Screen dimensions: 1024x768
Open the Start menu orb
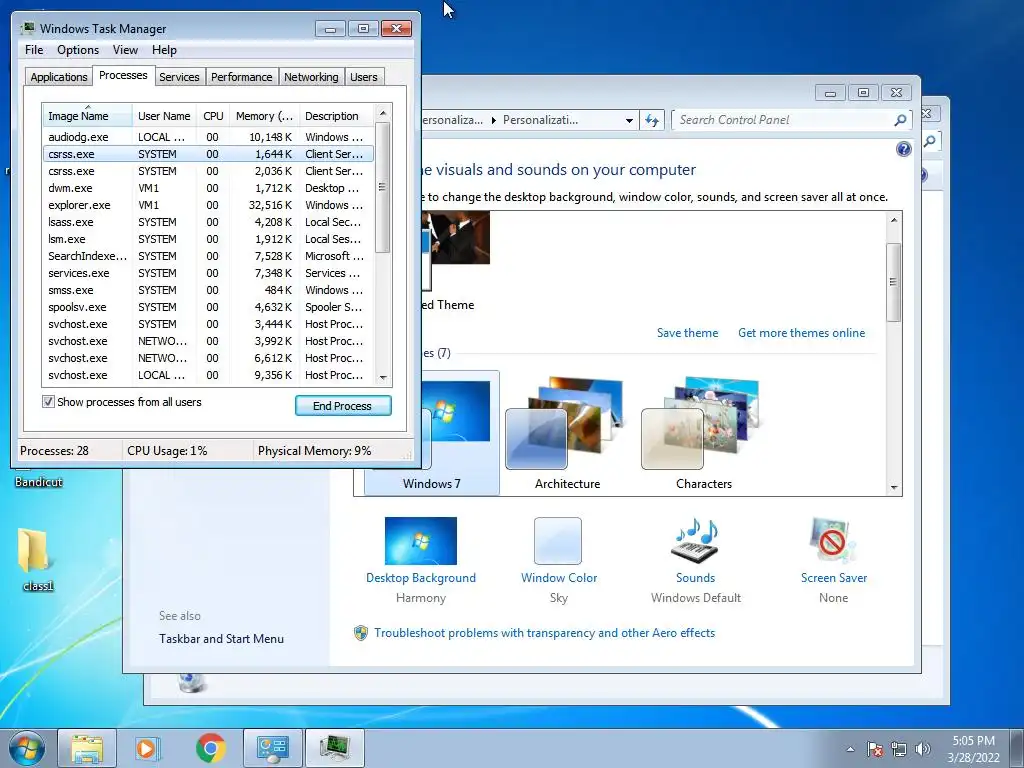click(x=26, y=748)
